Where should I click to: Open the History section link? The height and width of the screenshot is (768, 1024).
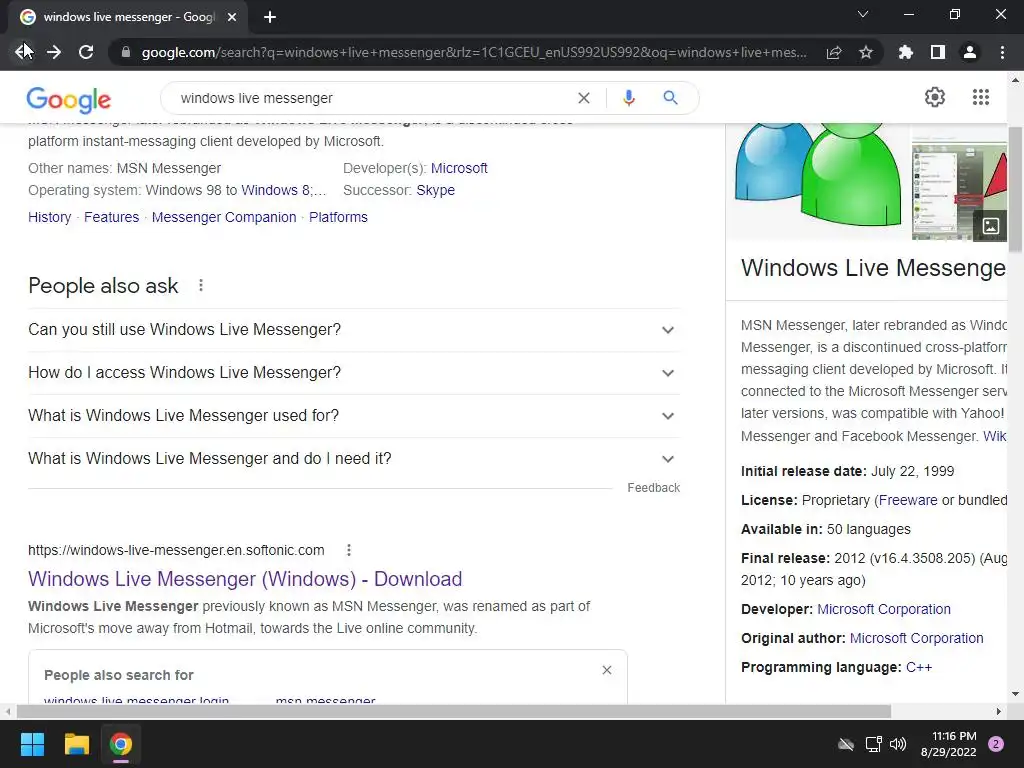pos(50,217)
